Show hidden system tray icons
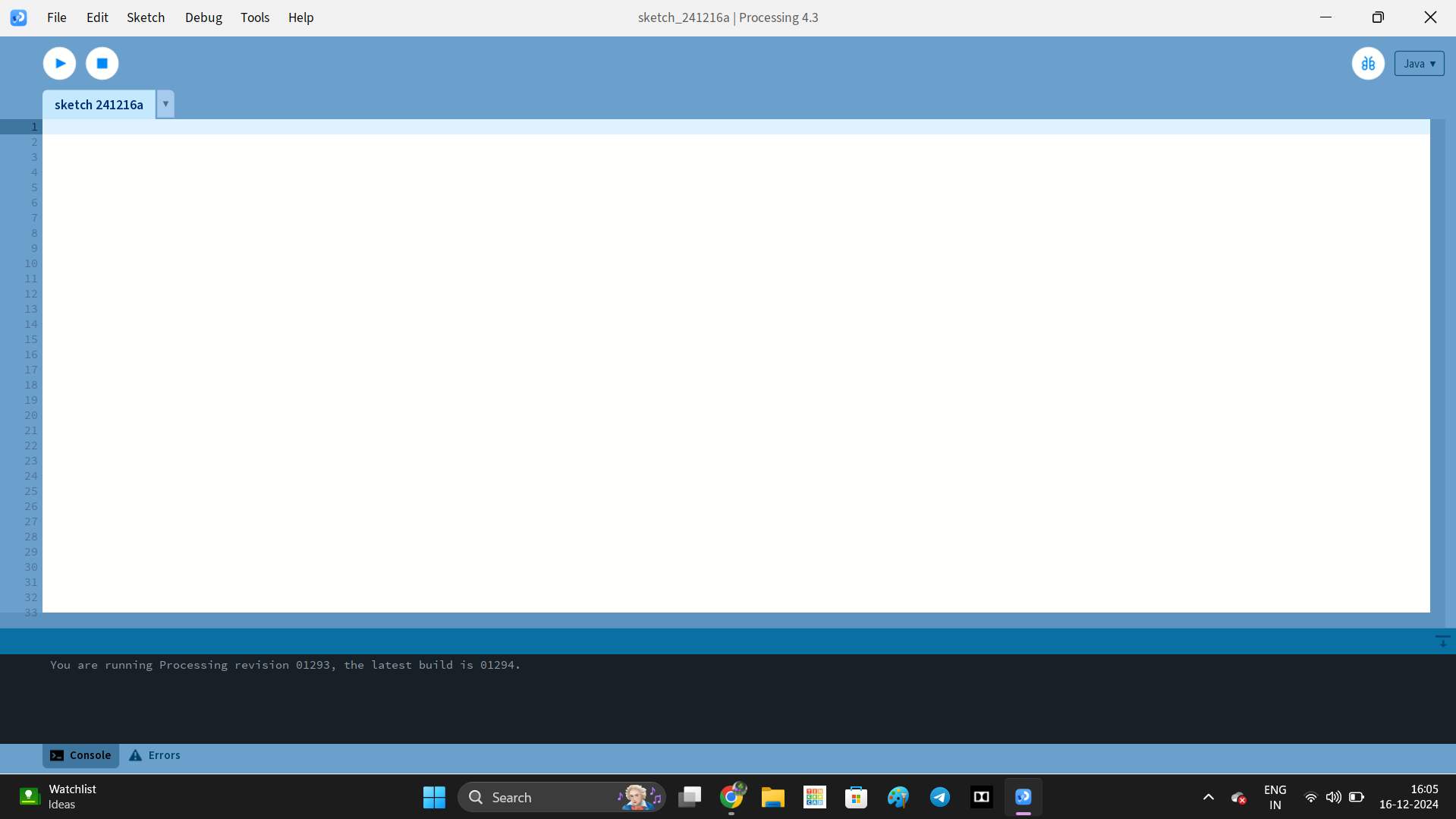1456x819 pixels. click(1209, 797)
